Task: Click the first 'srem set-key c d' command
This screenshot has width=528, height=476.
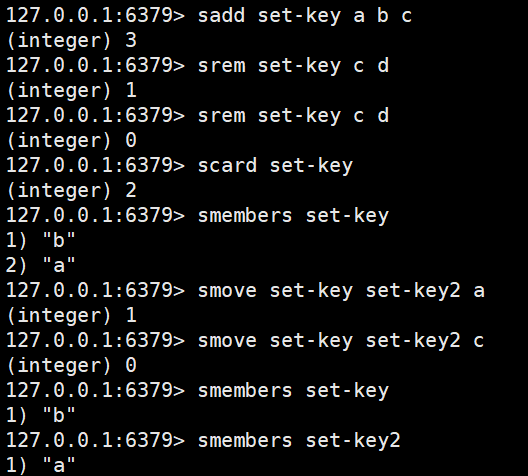Action: [x=293, y=66]
